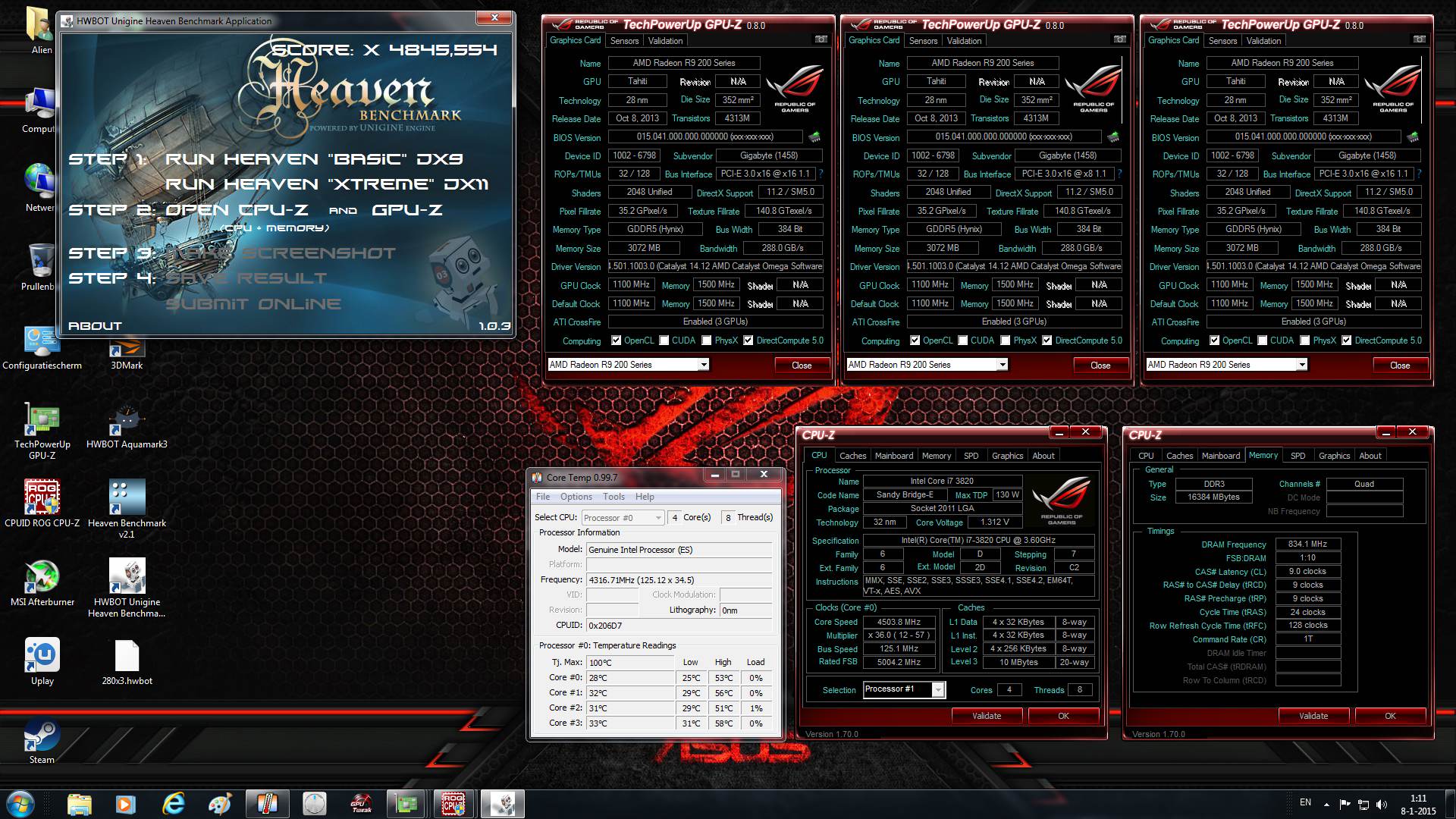Toggle PhysX checkbox in rightmost GPU-Z window
Image resolution: width=1456 pixels, height=819 pixels.
[1305, 340]
